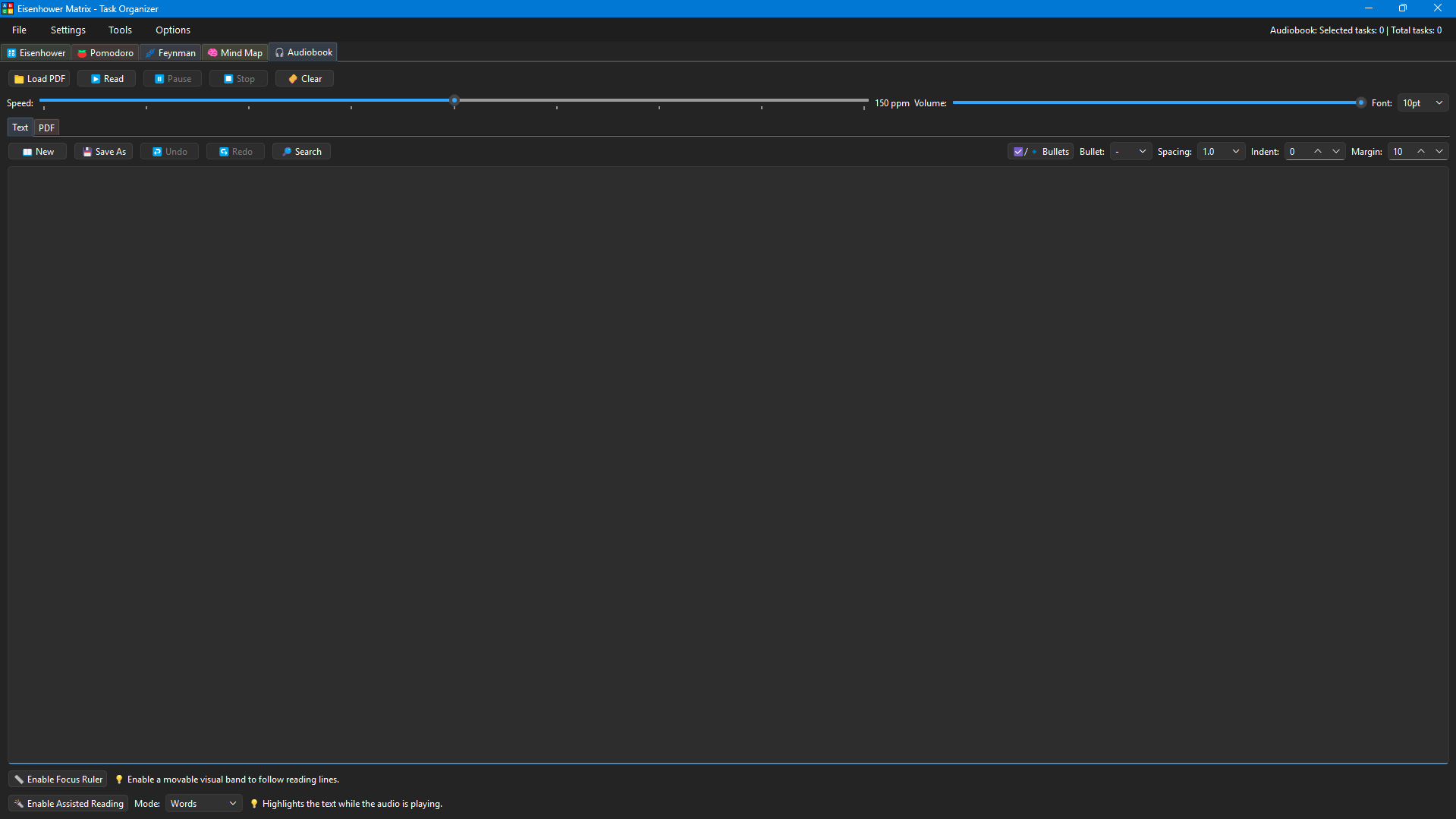Image resolution: width=1456 pixels, height=819 pixels.
Task: Open the Bullet style dropdown
Action: (1131, 152)
